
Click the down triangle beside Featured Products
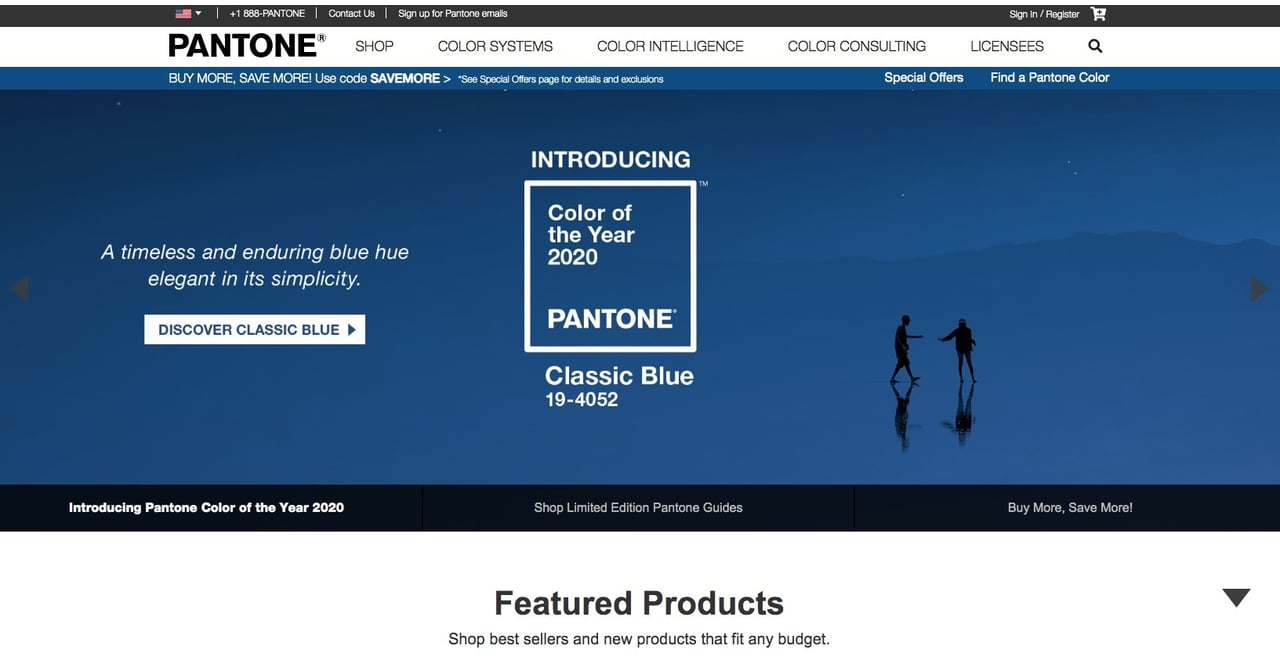pyautogui.click(x=1236, y=598)
